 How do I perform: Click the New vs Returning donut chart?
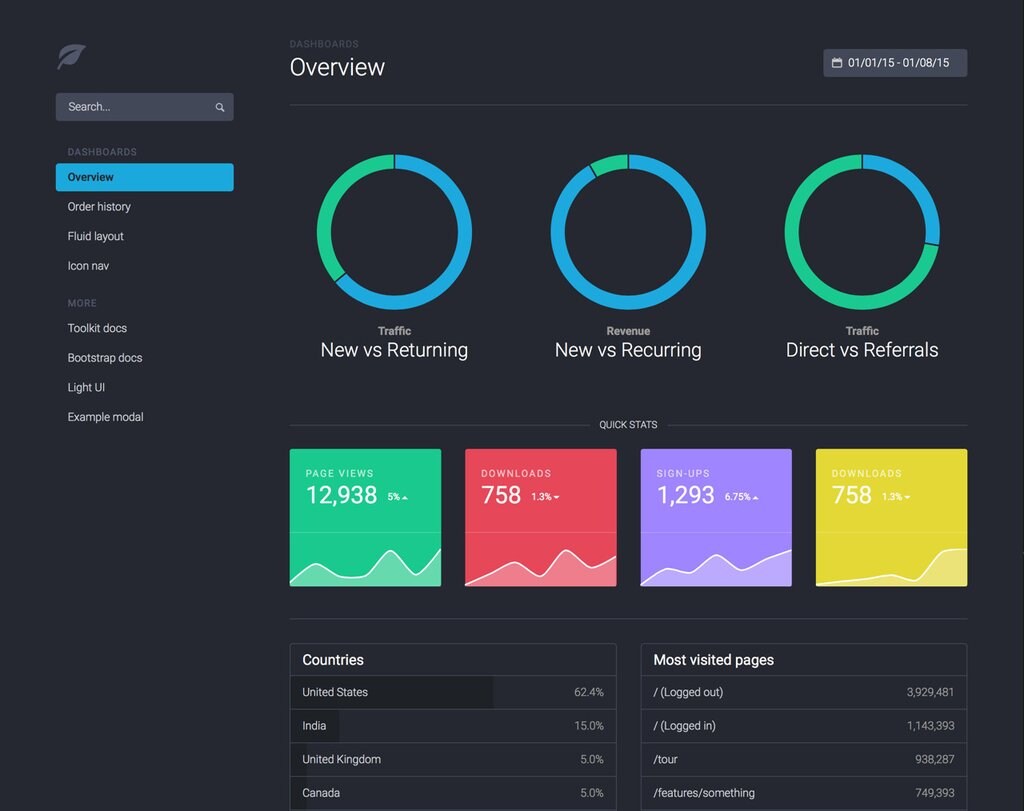394,232
